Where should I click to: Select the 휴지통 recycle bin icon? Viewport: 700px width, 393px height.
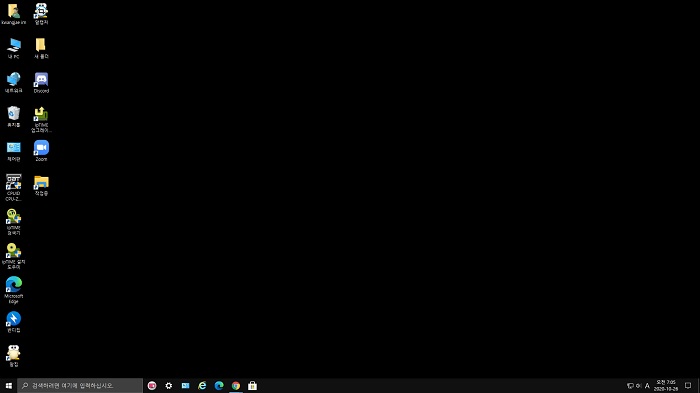click(x=13, y=117)
